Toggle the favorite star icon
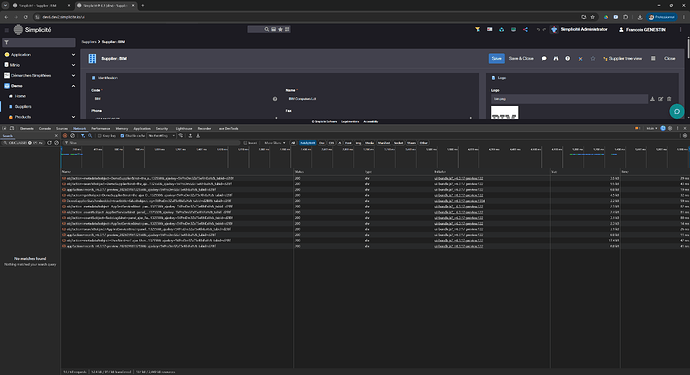 point(593,59)
